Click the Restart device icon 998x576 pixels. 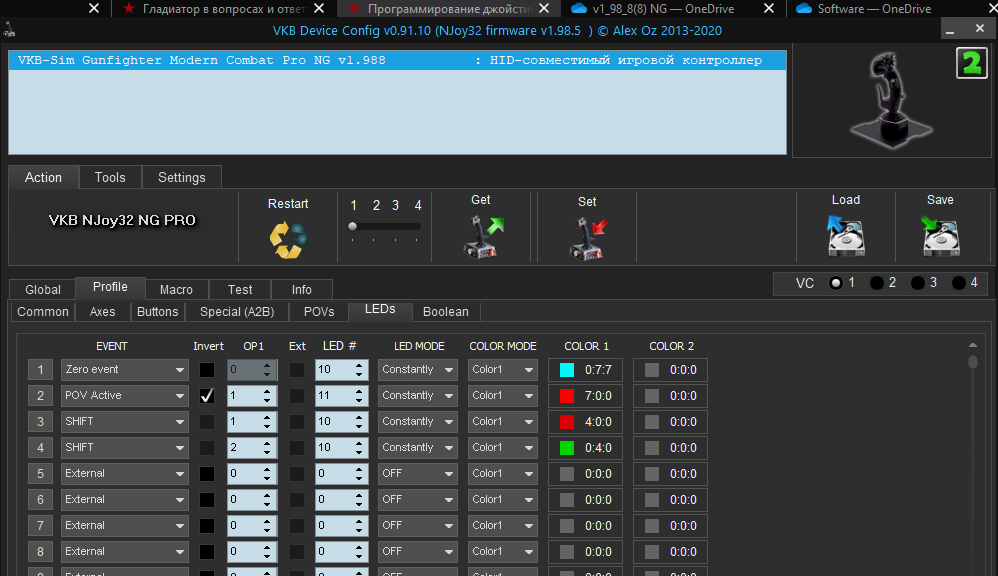pos(288,240)
